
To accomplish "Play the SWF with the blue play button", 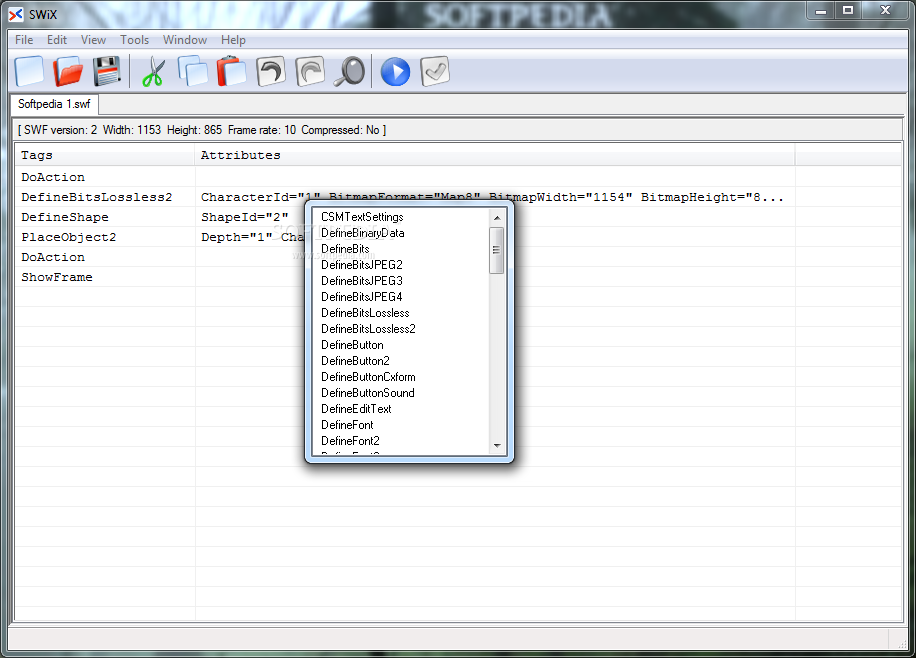I will pos(395,72).
